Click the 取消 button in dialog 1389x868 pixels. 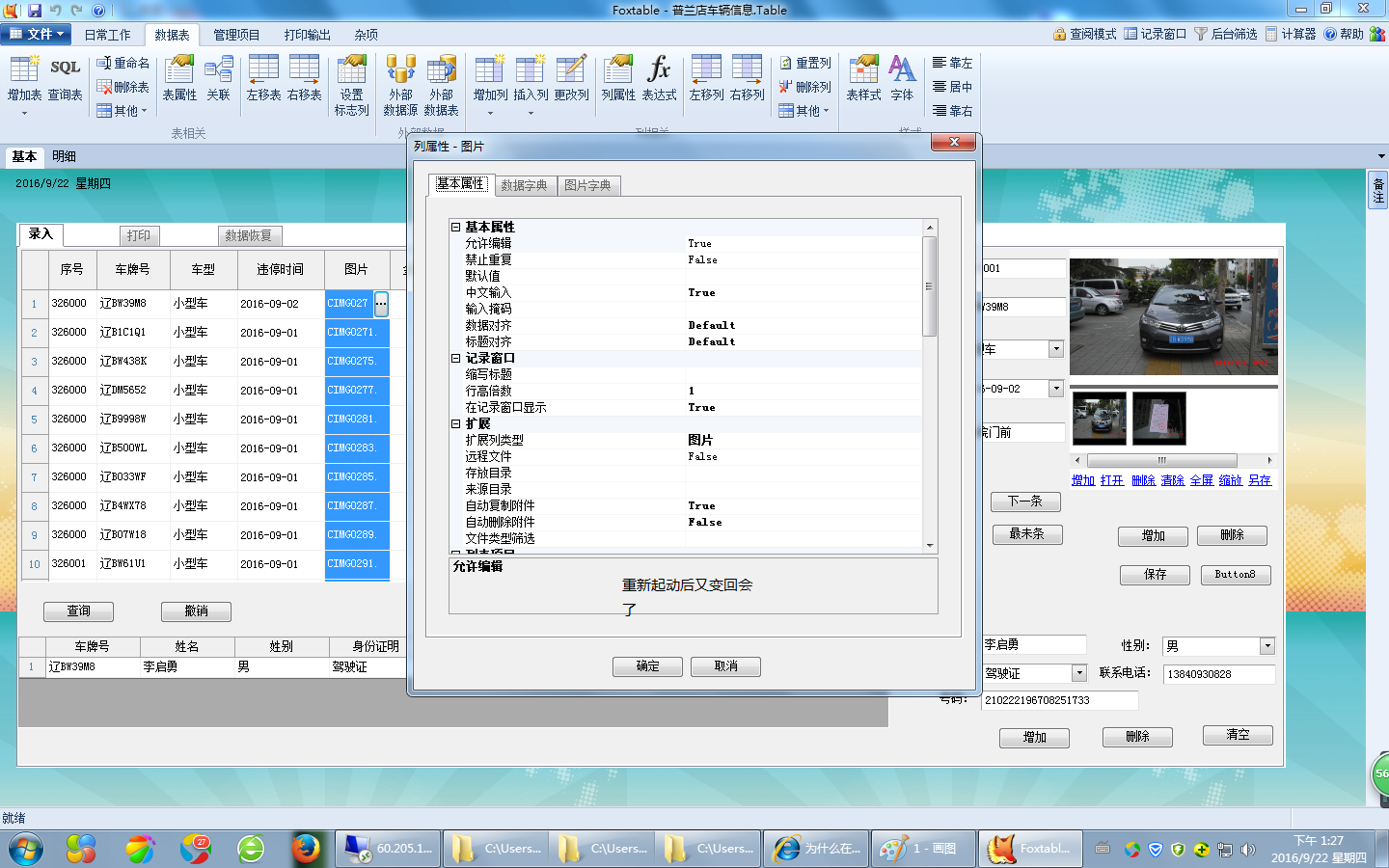point(725,666)
